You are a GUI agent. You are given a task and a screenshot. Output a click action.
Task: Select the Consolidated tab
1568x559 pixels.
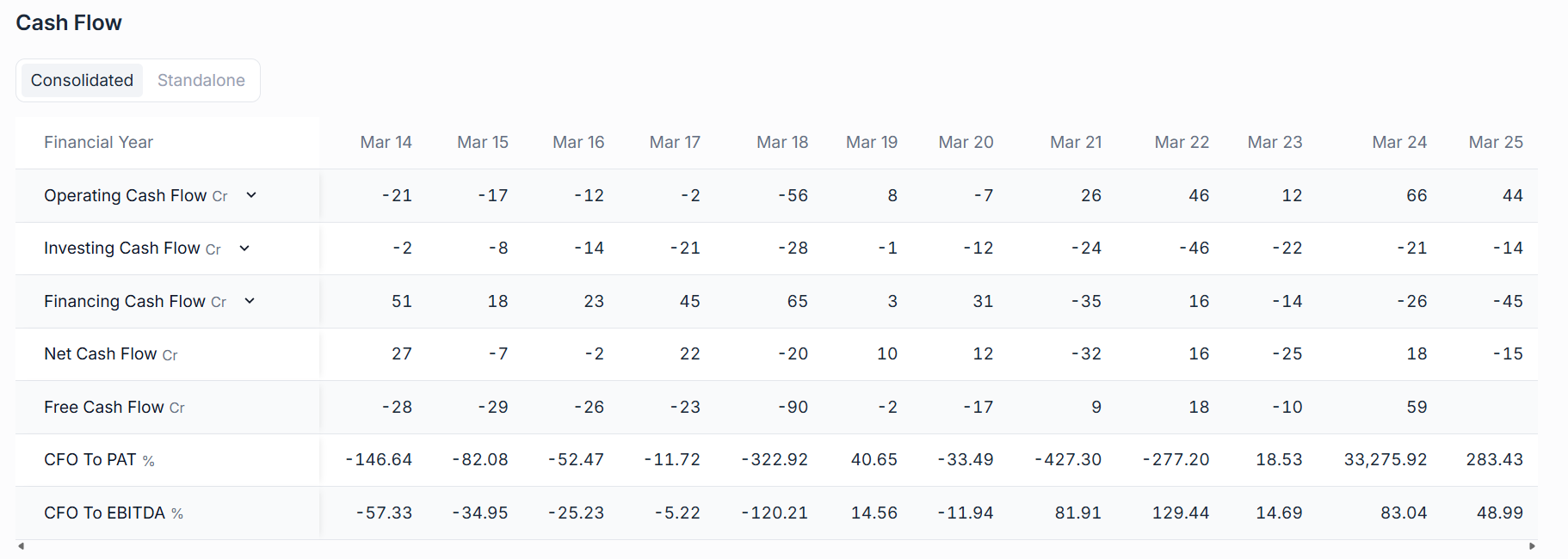click(x=82, y=80)
